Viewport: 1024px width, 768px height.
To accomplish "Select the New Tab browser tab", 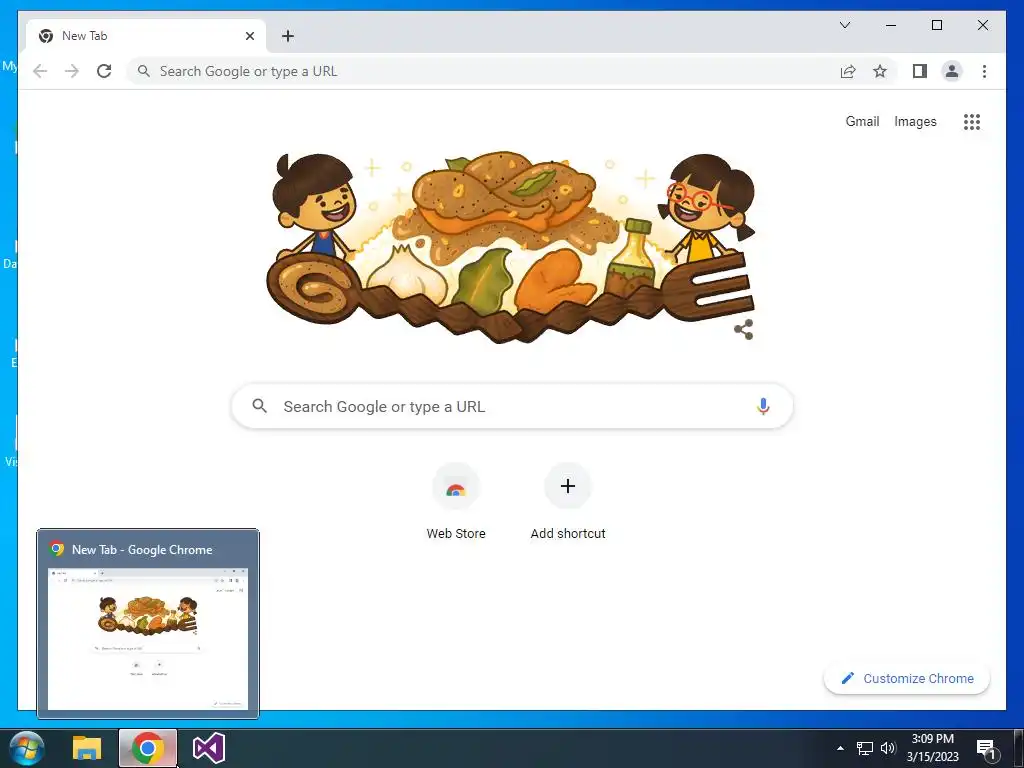I will pyautogui.click(x=146, y=36).
